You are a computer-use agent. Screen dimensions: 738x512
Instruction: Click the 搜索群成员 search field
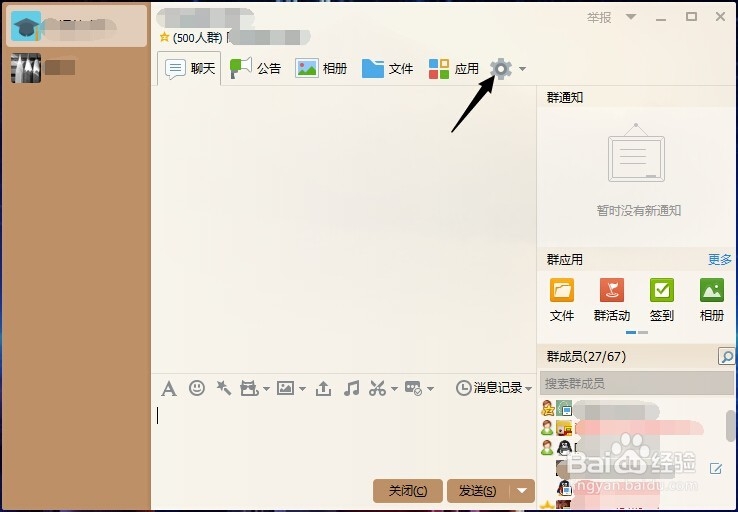pos(636,384)
